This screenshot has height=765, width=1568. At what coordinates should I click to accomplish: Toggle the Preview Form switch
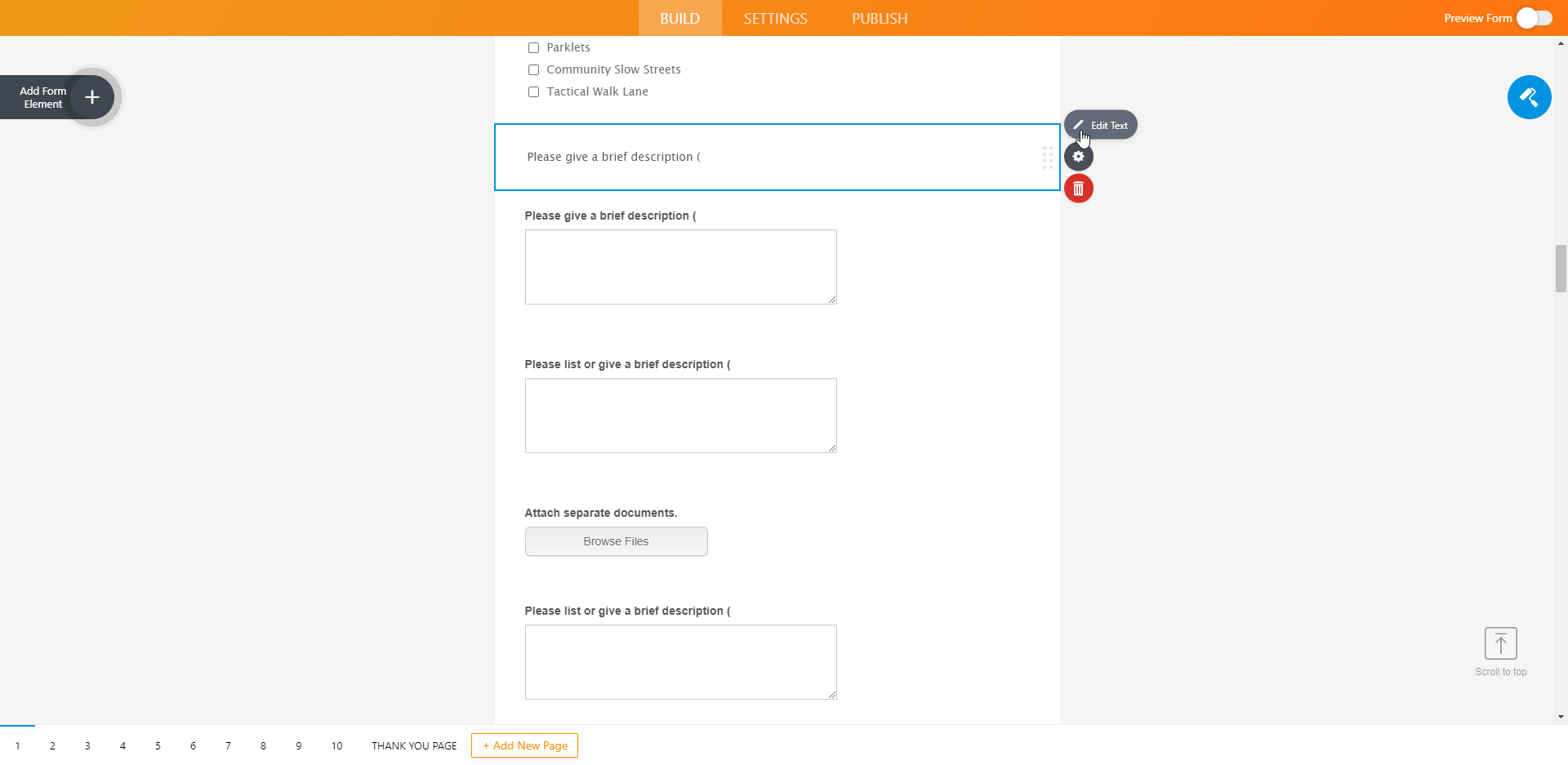point(1534,18)
